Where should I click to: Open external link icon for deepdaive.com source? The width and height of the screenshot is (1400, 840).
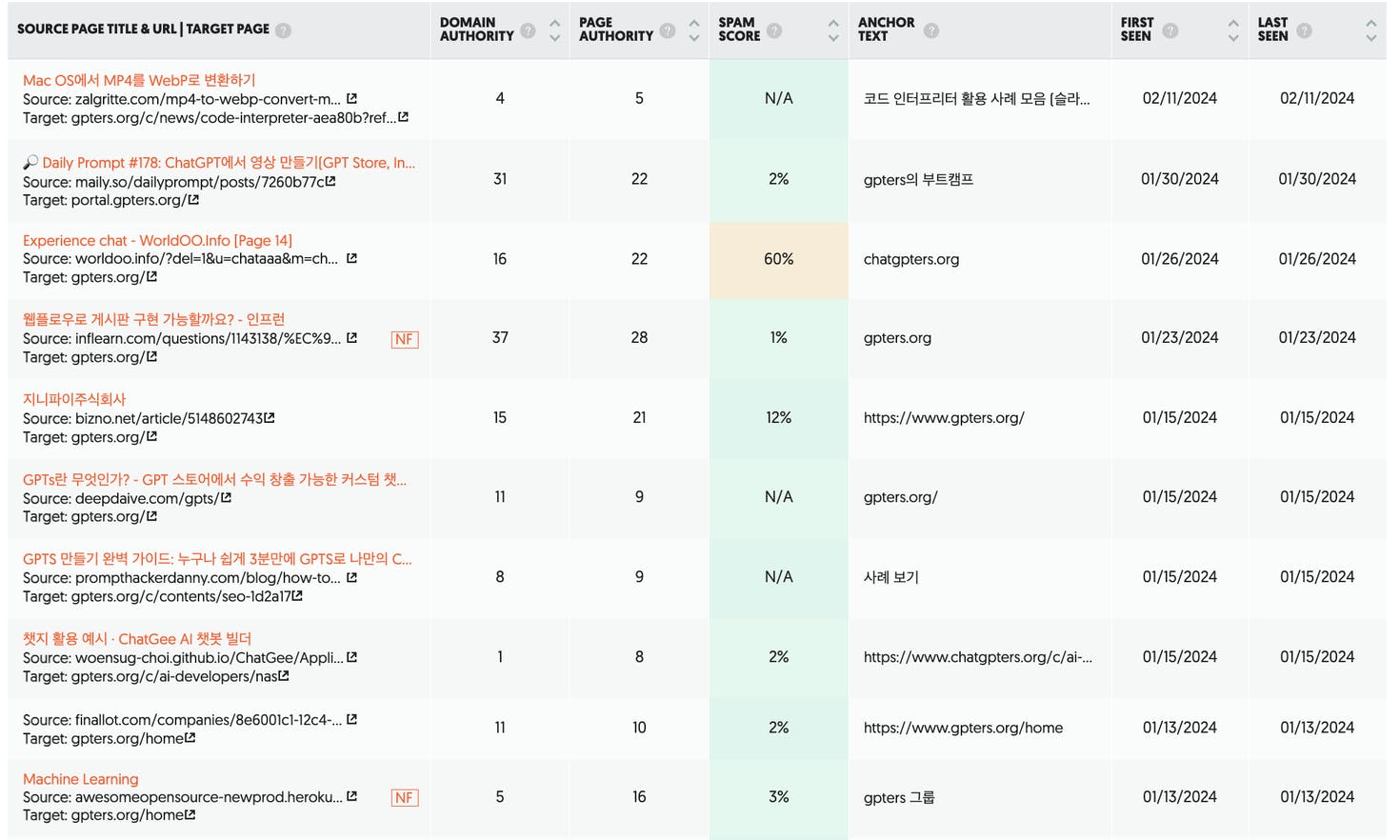coord(227,498)
